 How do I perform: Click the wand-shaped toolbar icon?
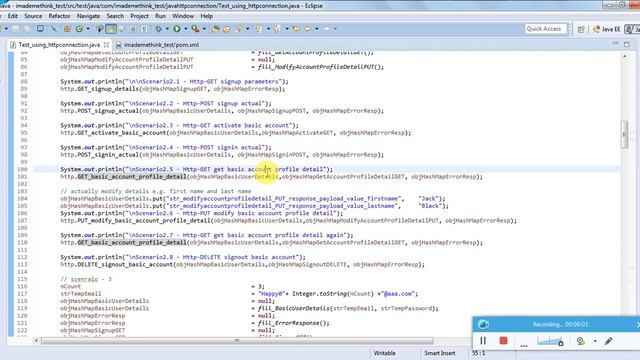pyautogui.click(x=53, y=29)
